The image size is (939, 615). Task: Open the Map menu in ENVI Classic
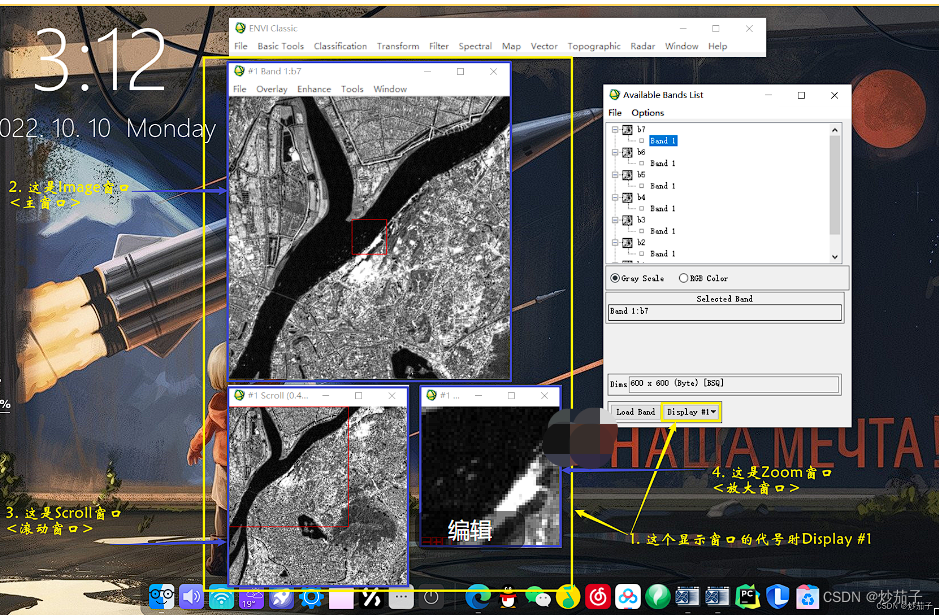pyautogui.click(x=511, y=46)
